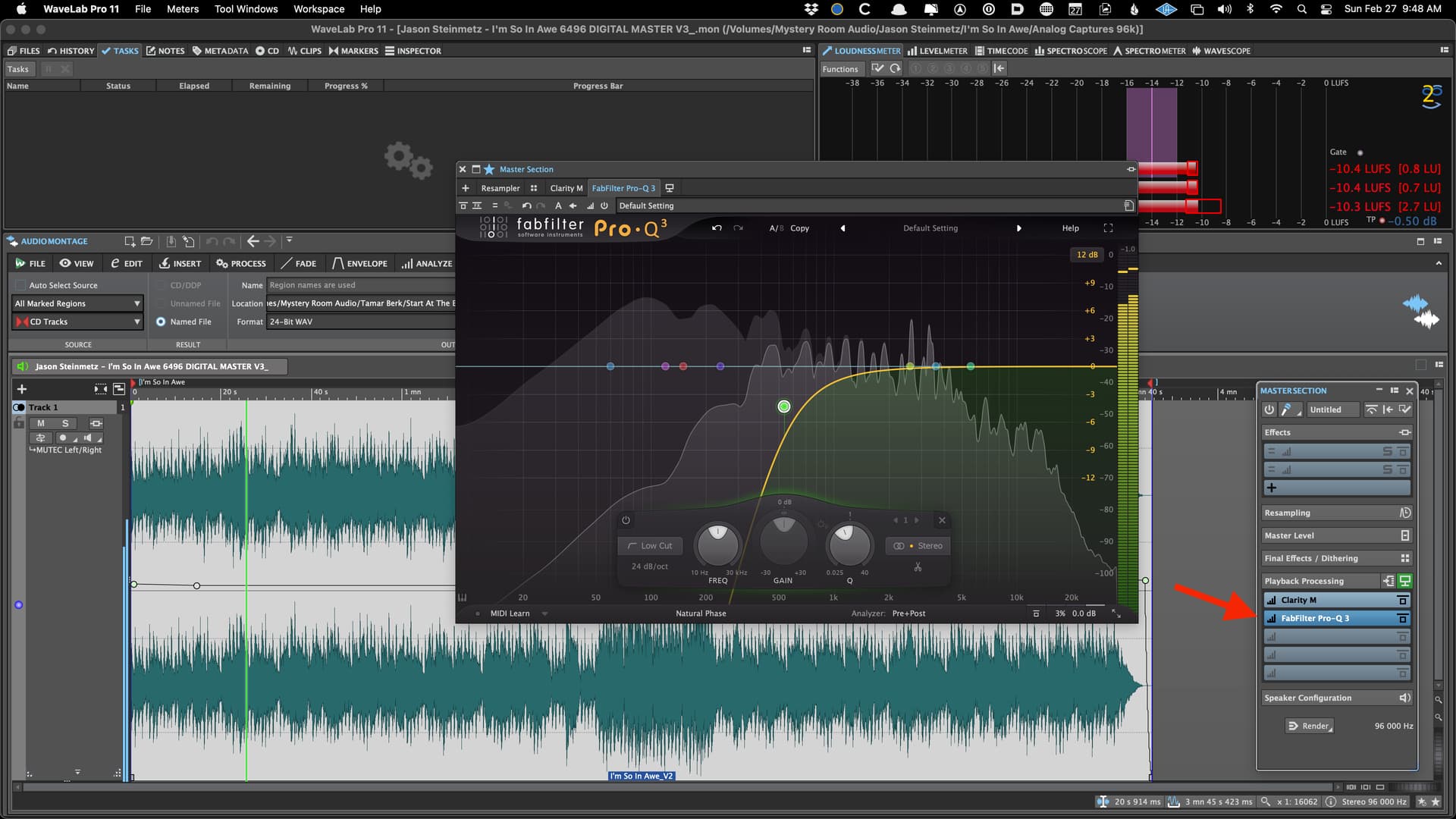Toggle the Pro-Q 3 band power button
1456x819 pixels.
(626, 520)
